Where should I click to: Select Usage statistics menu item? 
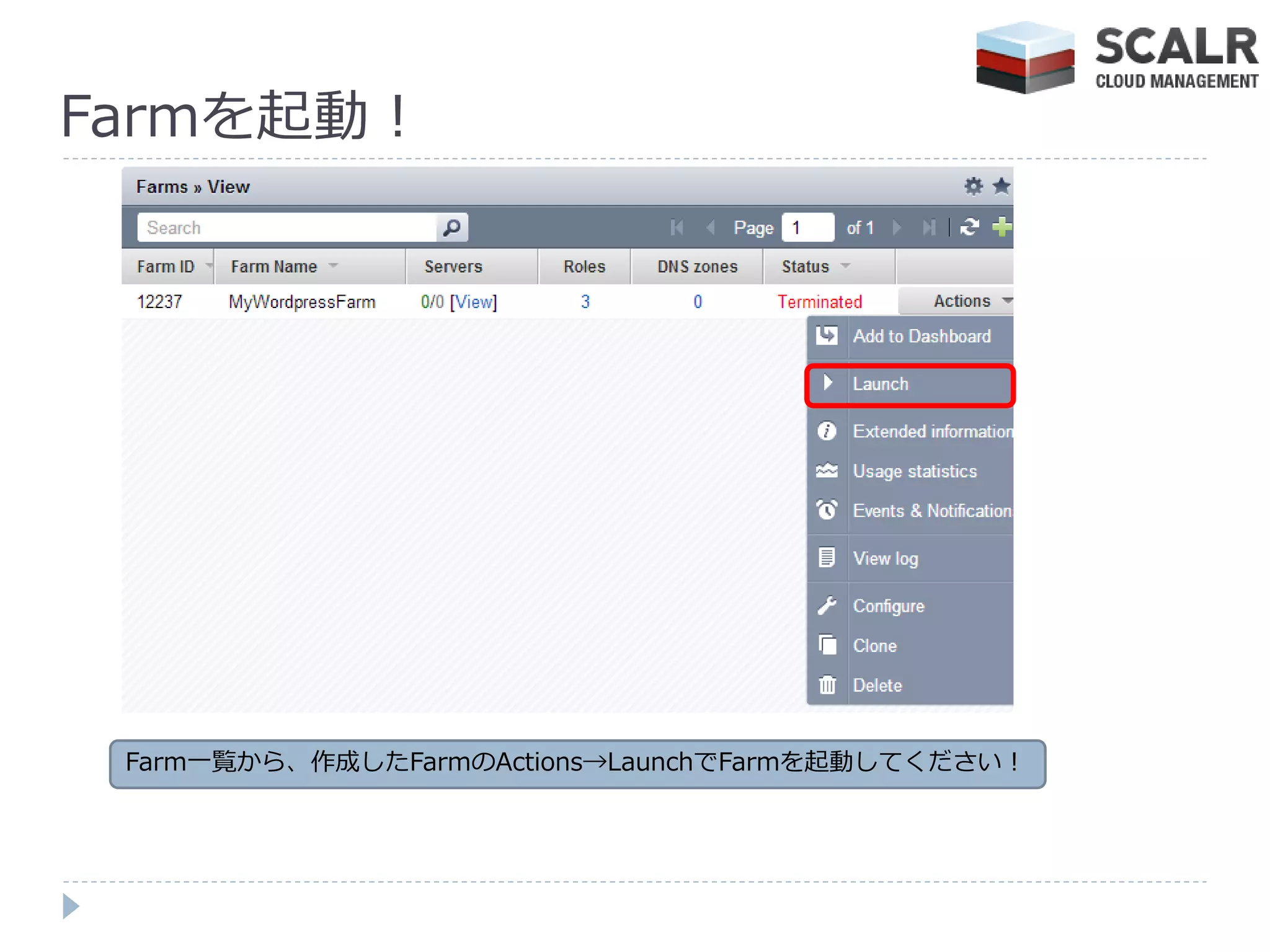pyautogui.click(x=910, y=471)
